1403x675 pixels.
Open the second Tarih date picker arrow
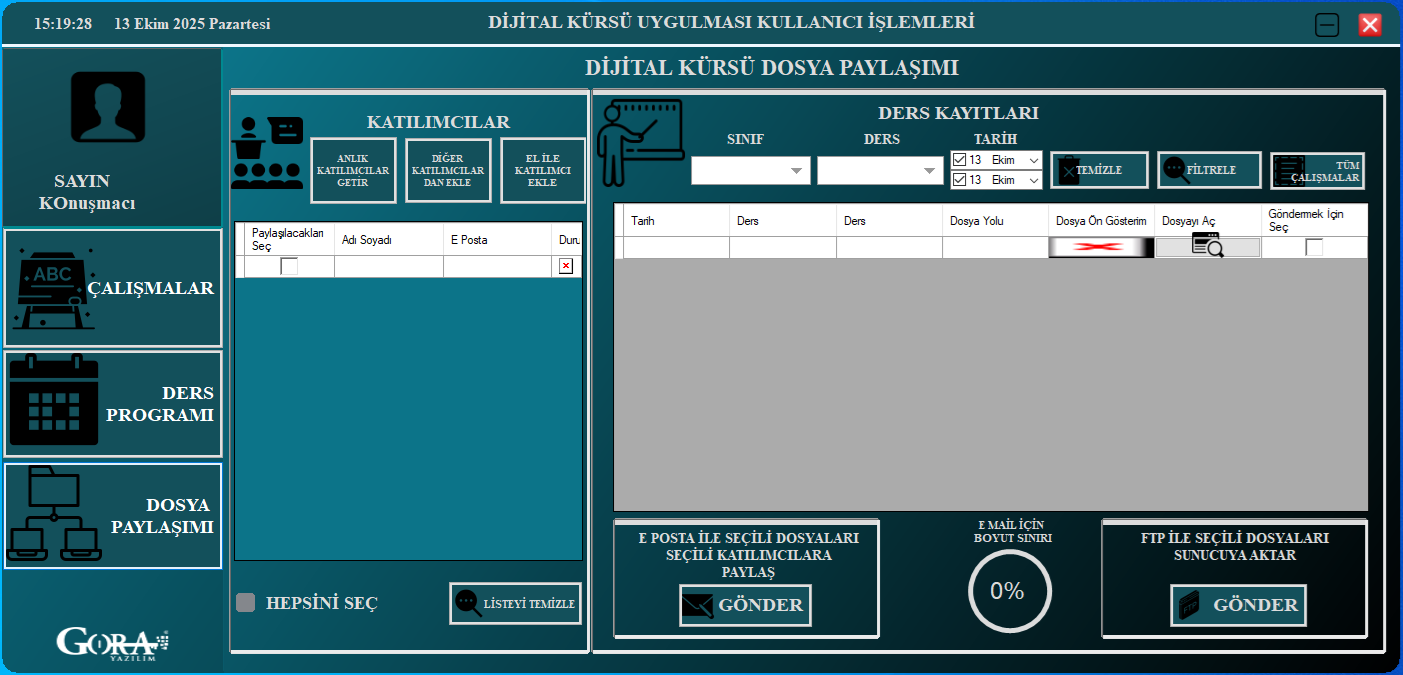click(x=1033, y=181)
